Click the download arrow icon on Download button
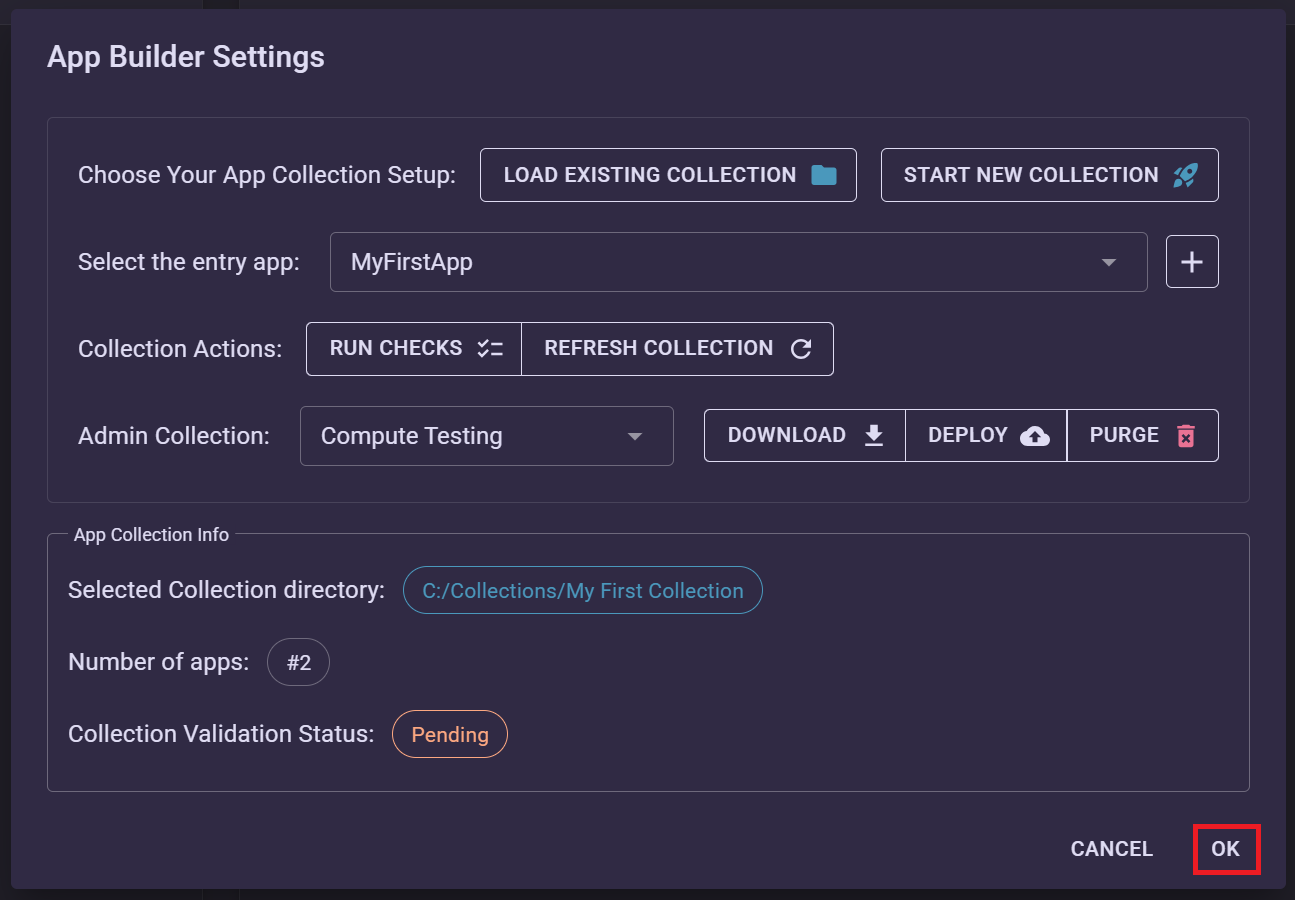Screen dimensions: 1295x900 (873, 435)
